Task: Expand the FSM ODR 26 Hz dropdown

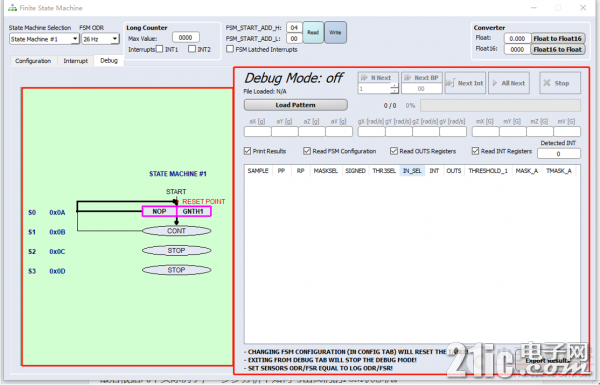Action: pos(100,39)
